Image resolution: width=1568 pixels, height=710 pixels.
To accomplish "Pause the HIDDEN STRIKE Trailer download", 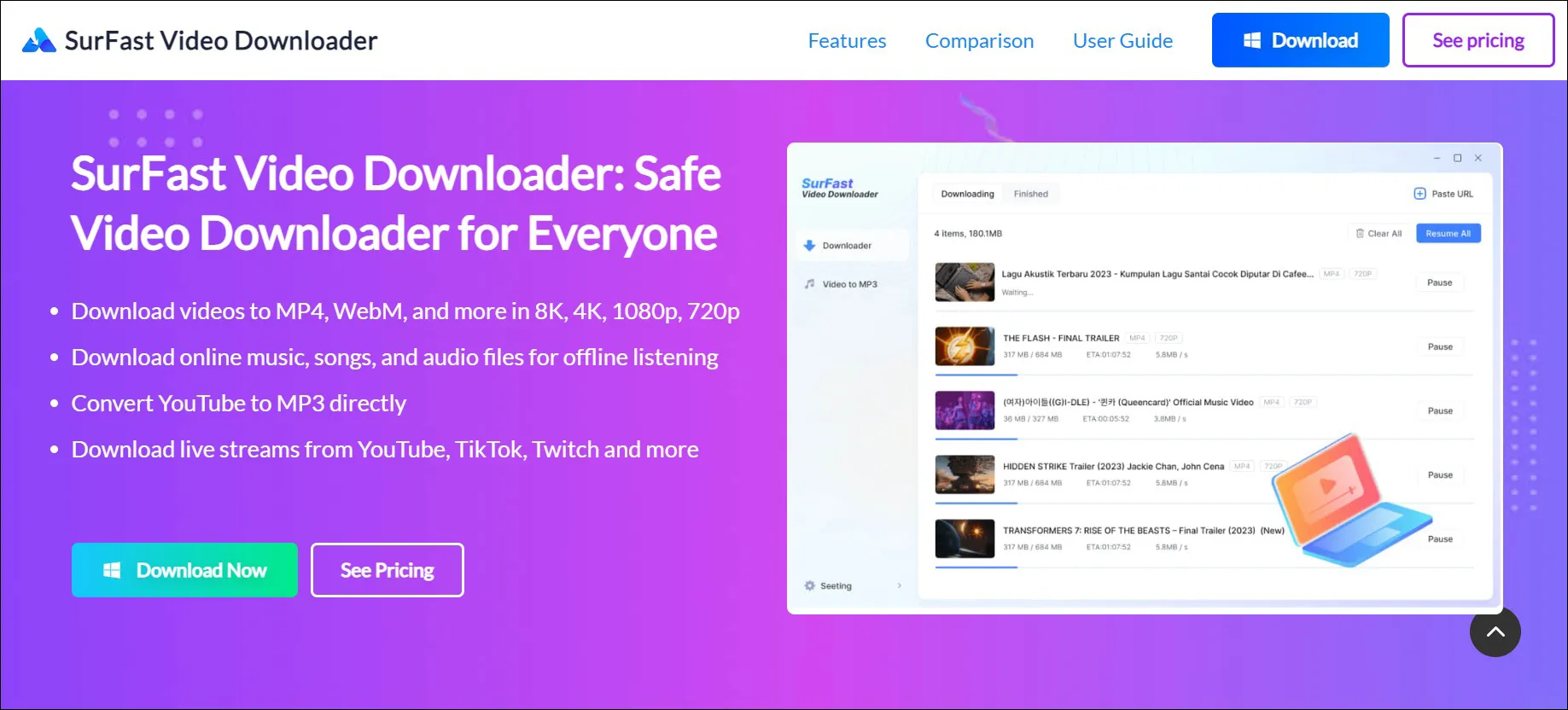I will 1440,474.
